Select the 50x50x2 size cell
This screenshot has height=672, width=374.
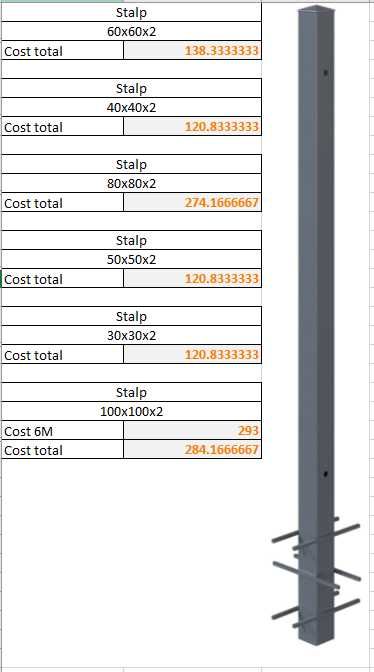pyautogui.click(x=131, y=259)
